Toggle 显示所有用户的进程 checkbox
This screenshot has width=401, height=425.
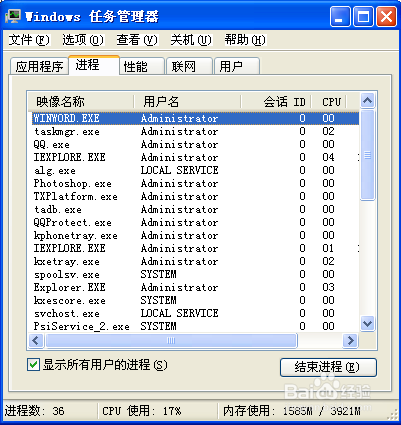click(33, 365)
